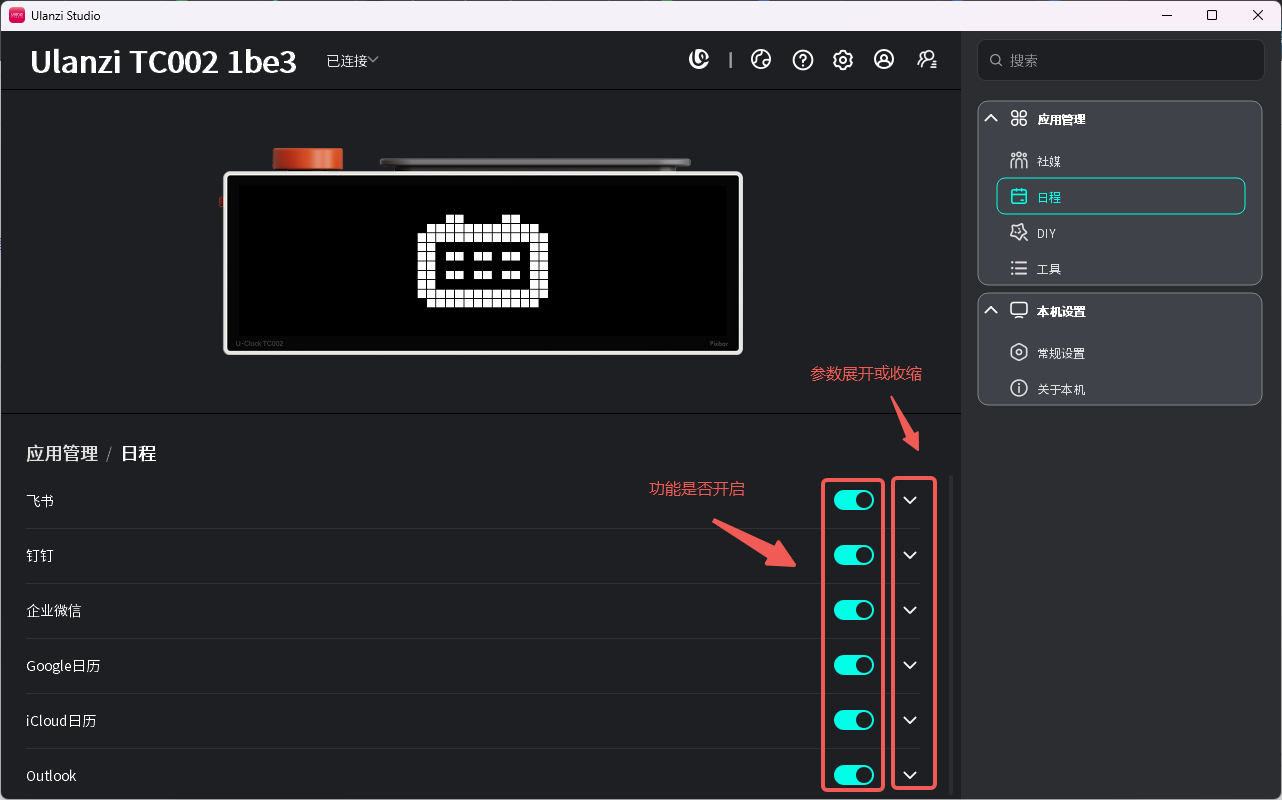Click the 企业微信 row label

(54, 610)
